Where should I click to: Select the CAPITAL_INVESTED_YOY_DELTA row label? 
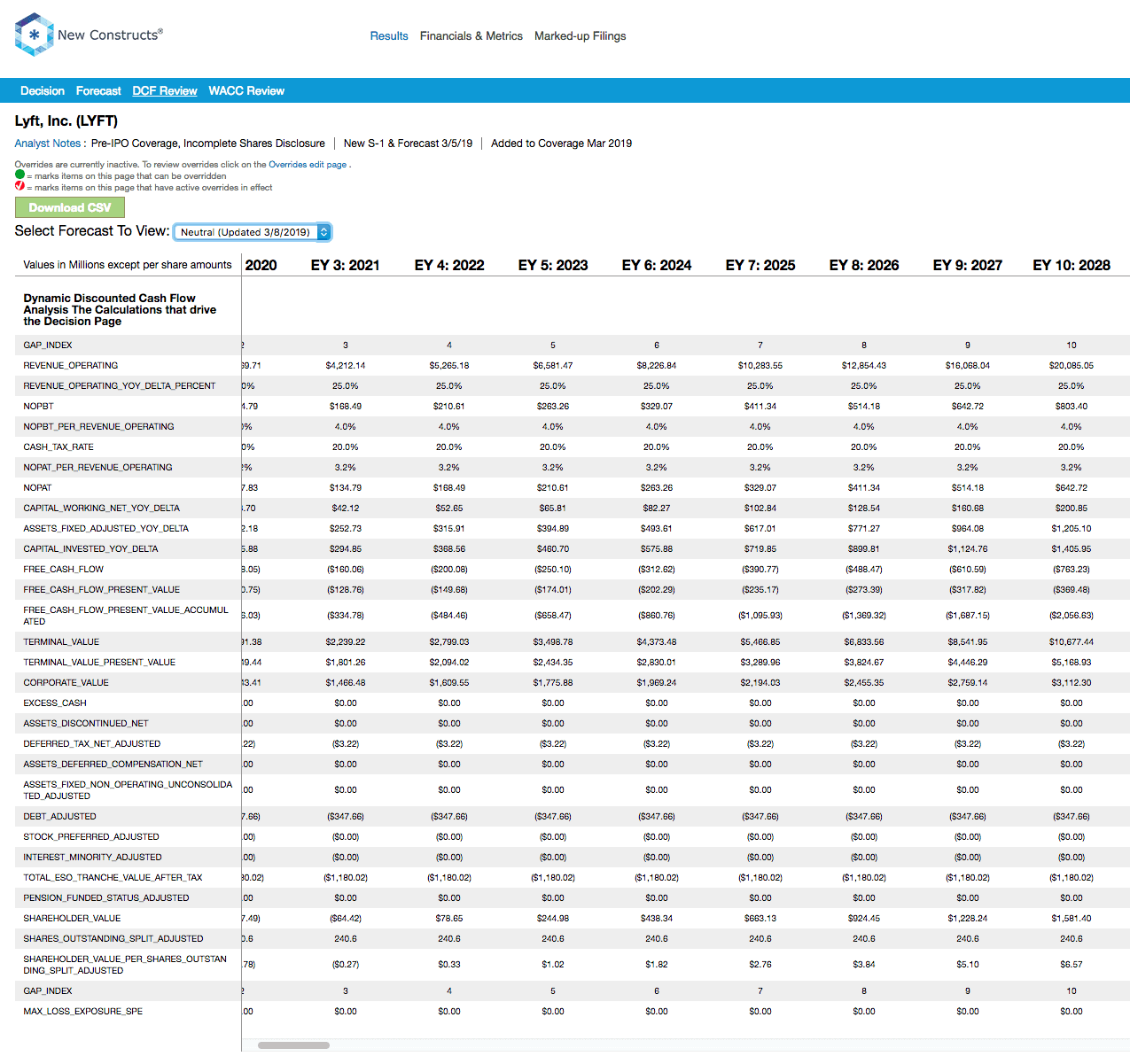[x=91, y=549]
